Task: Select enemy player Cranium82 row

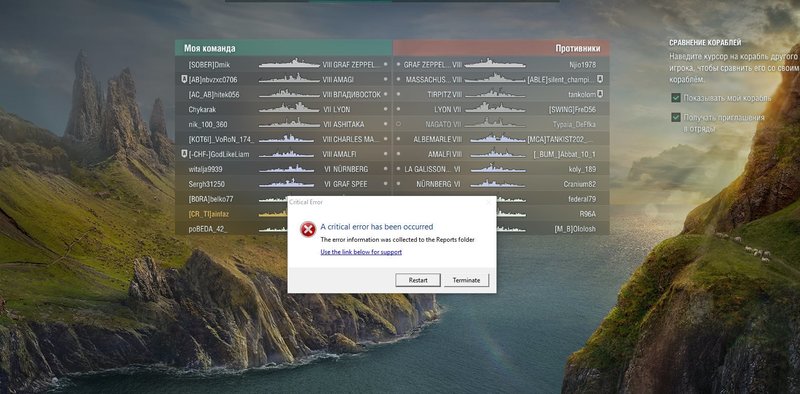Action: click(x=501, y=184)
